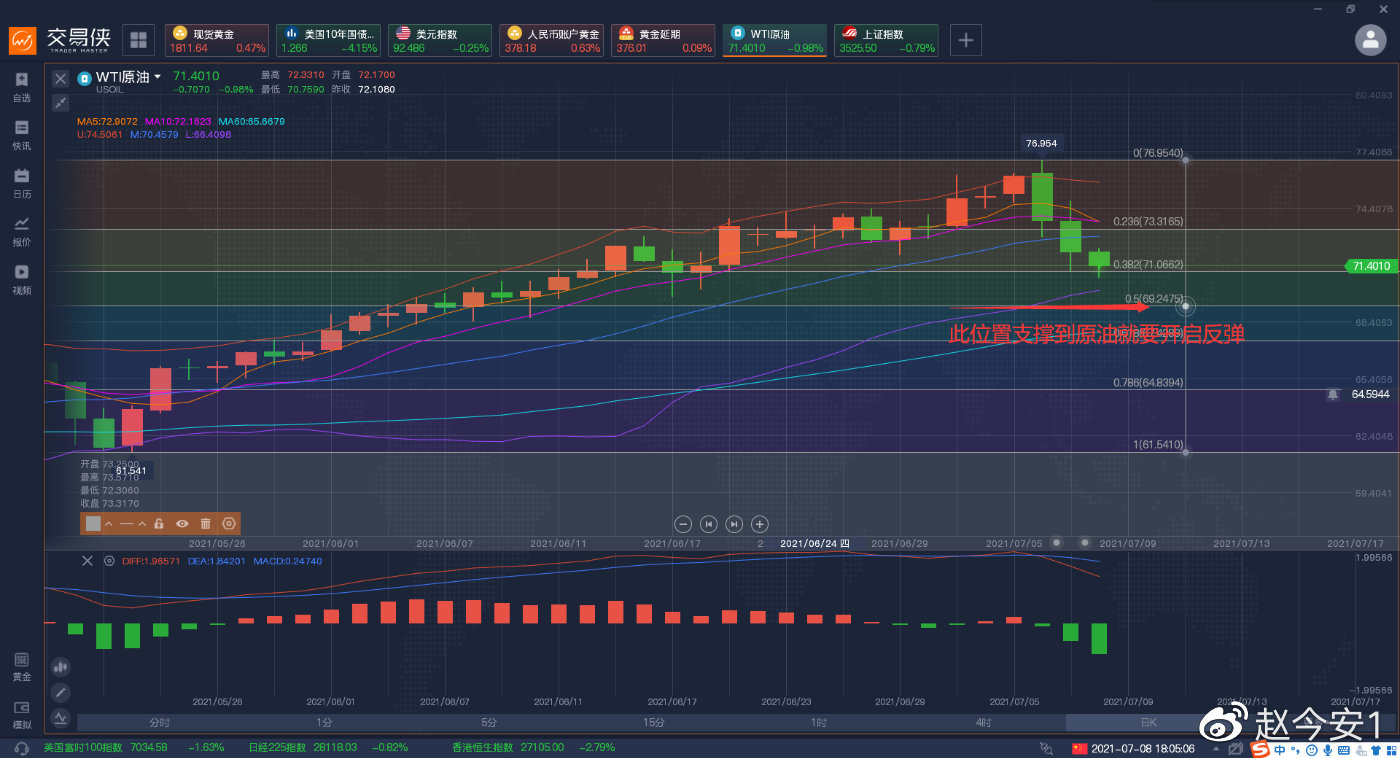The height and width of the screenshot is (758, 1400).
Task: Click the 交易侠 app logo
Action: click(x=62, y=40)
